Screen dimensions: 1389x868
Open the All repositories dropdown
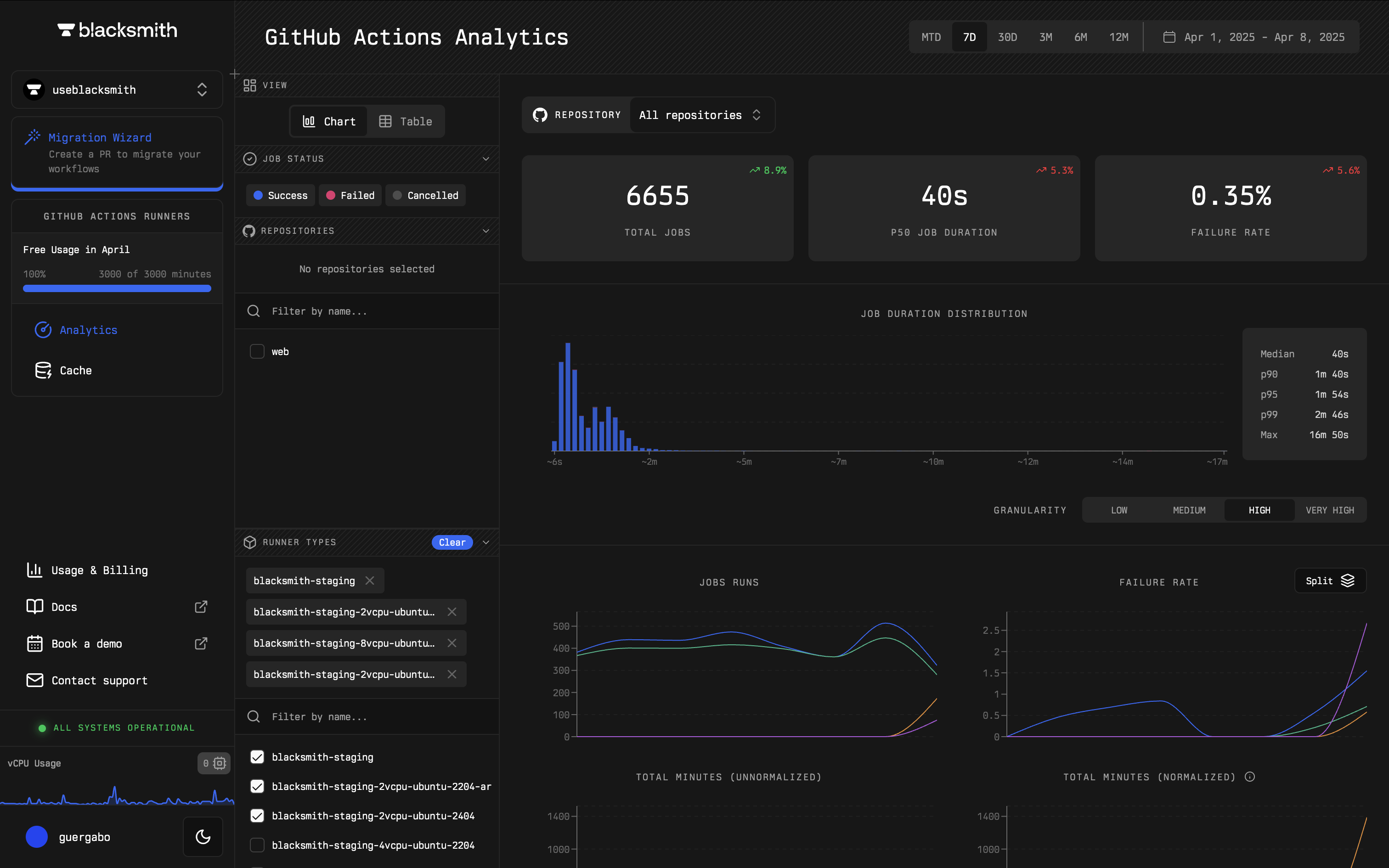coord(701,115)
